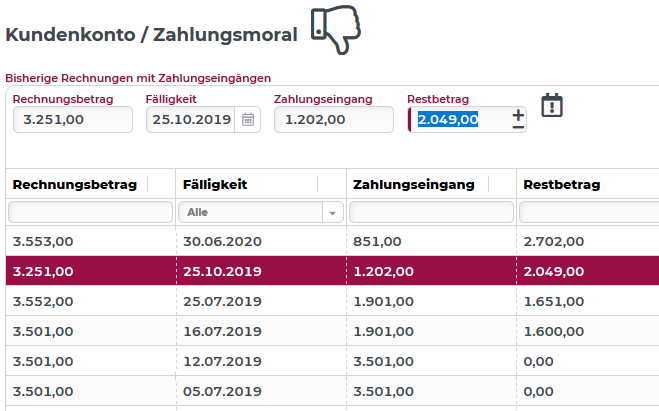Click the calendar alert icon beside Restbetrag
This screenshot has height=411, width=659.
553,105
